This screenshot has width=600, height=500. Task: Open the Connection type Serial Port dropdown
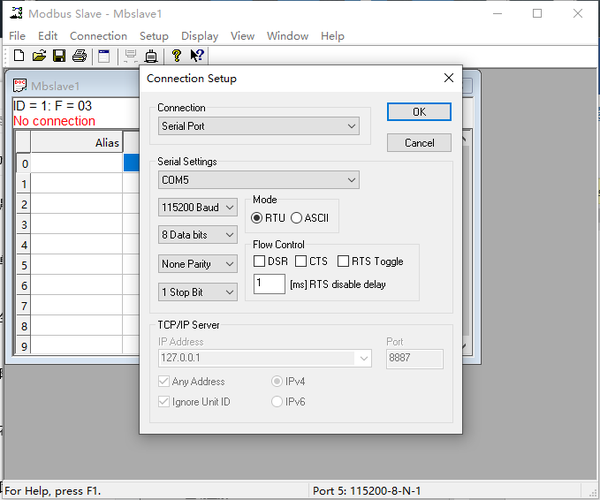[259, 126]
